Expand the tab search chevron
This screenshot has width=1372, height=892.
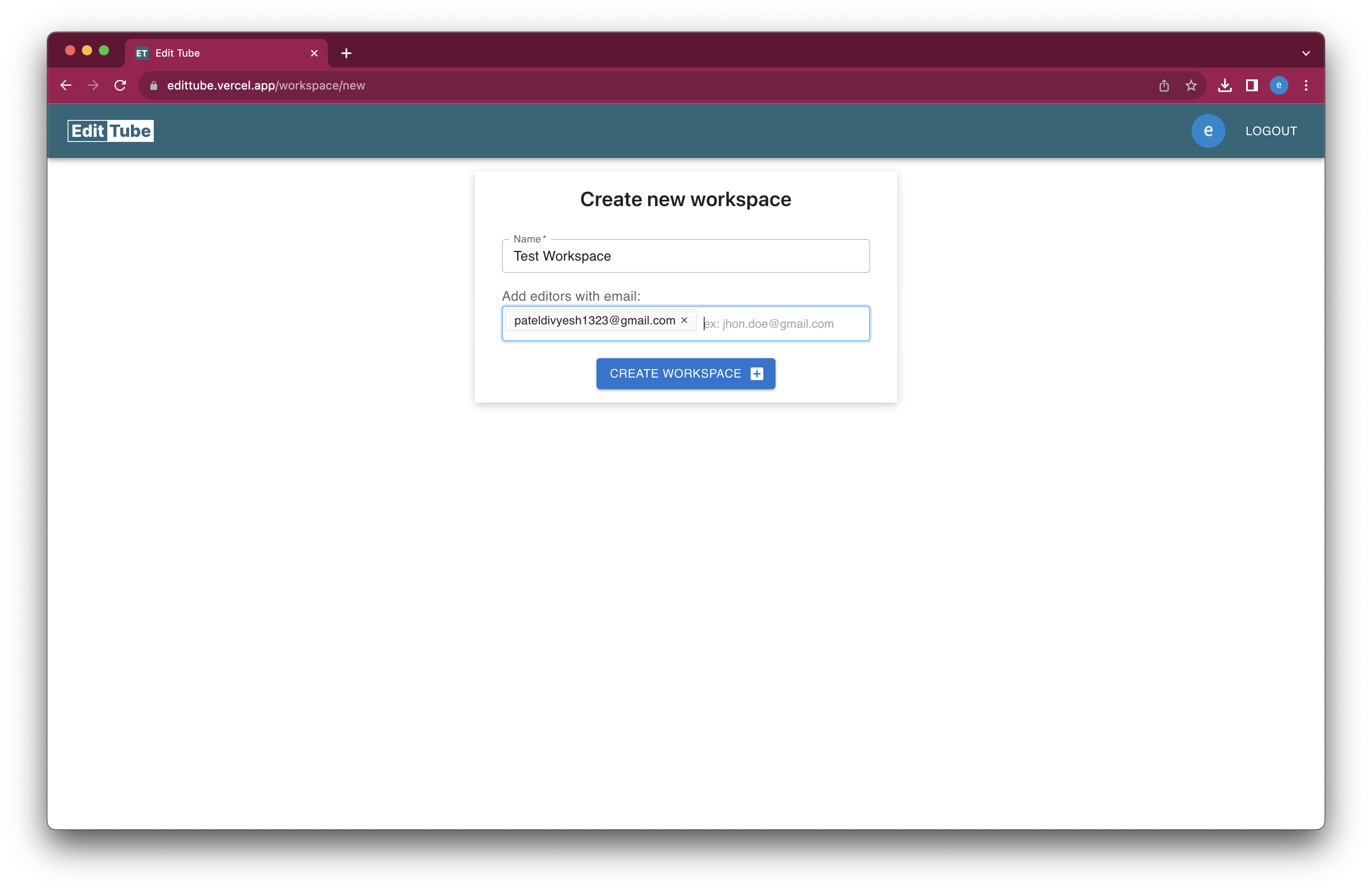(1306, 53)
